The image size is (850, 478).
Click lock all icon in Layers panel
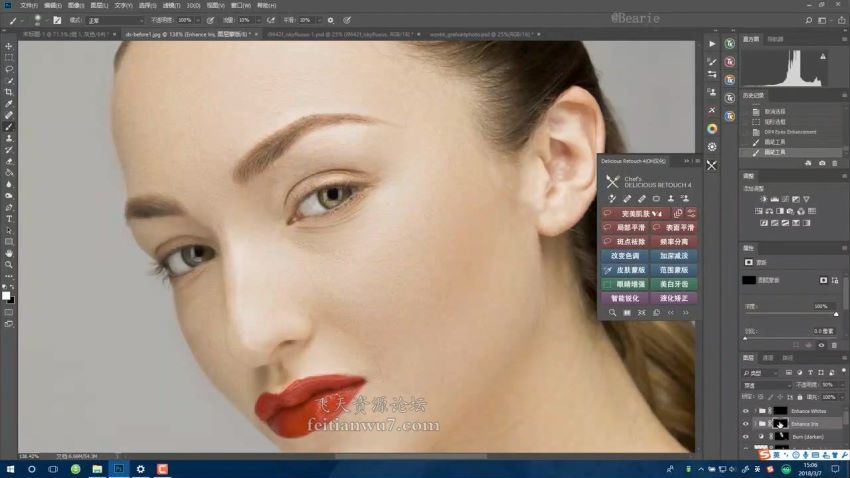coord(800,397)
